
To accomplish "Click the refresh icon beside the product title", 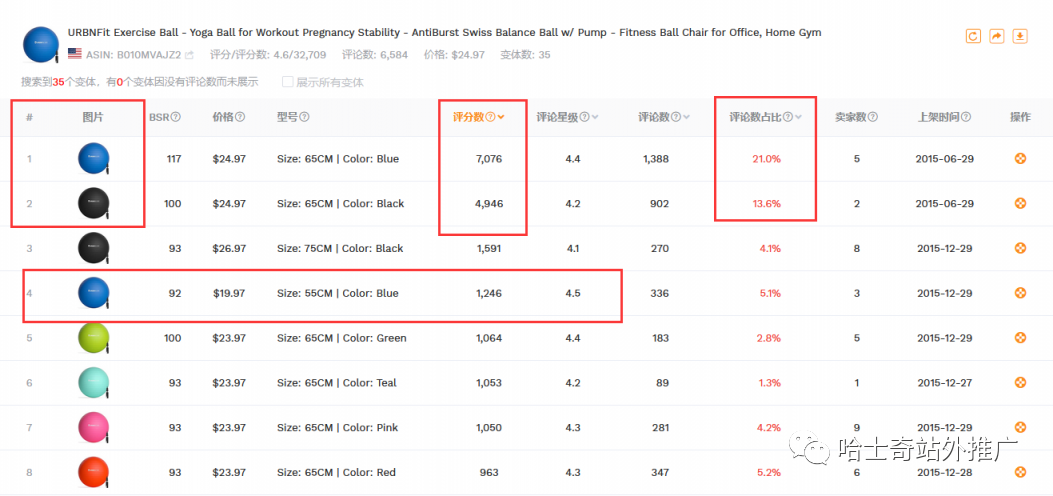I will tap(972, 36).
